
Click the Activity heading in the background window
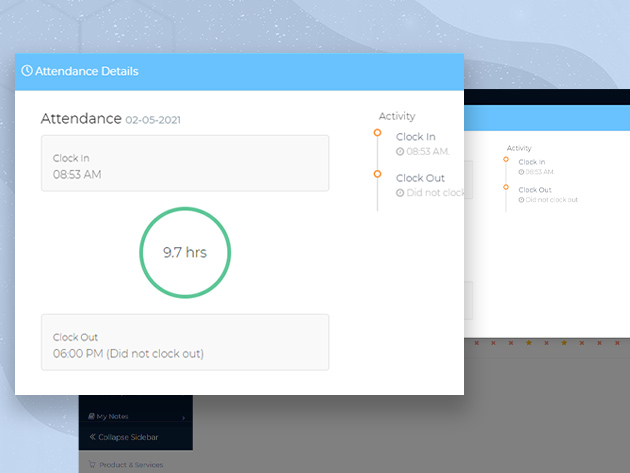click(x=519, y=148)
